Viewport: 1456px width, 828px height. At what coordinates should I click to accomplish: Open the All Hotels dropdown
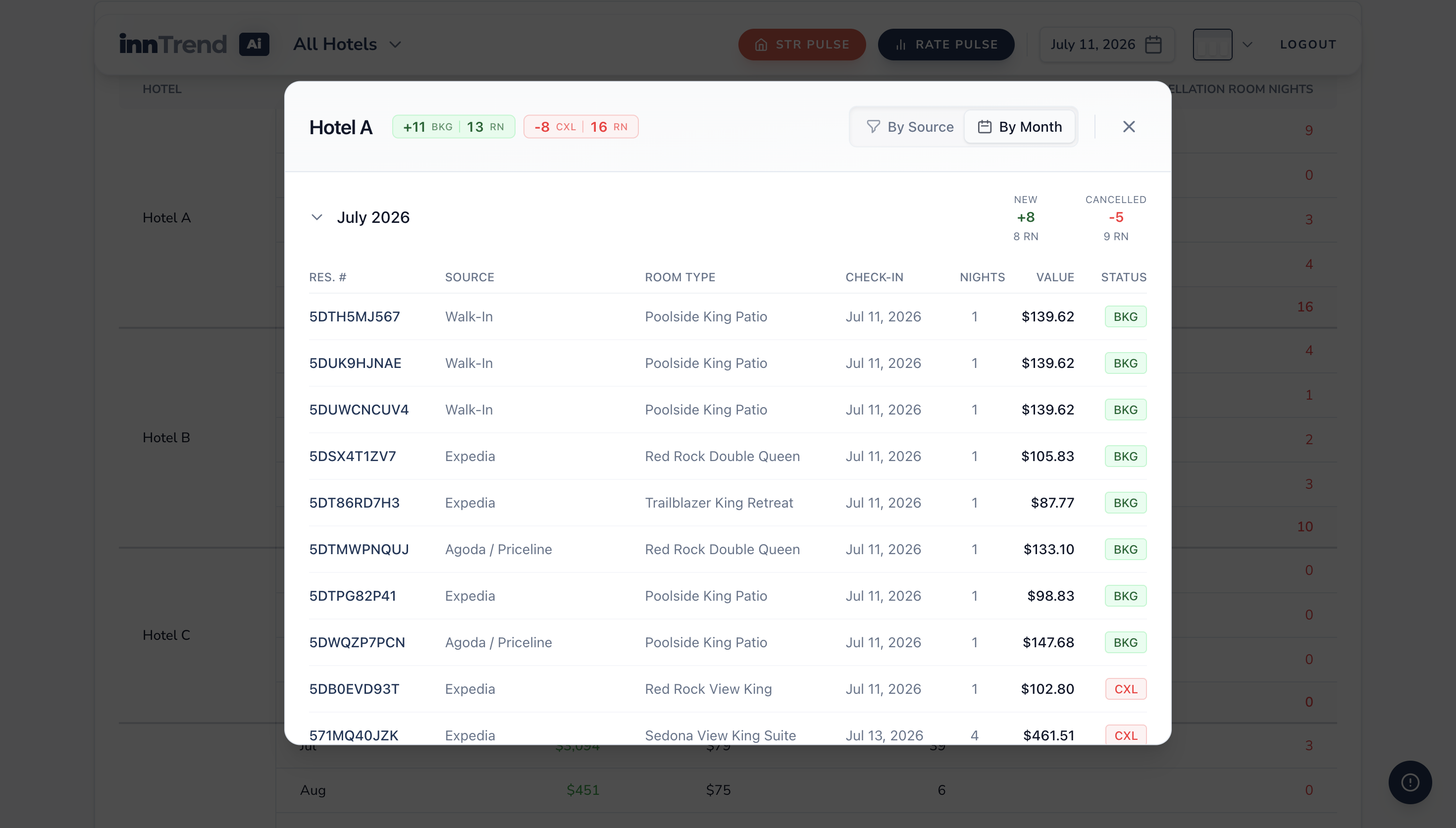pyautogui.click(x=347, y=45)
